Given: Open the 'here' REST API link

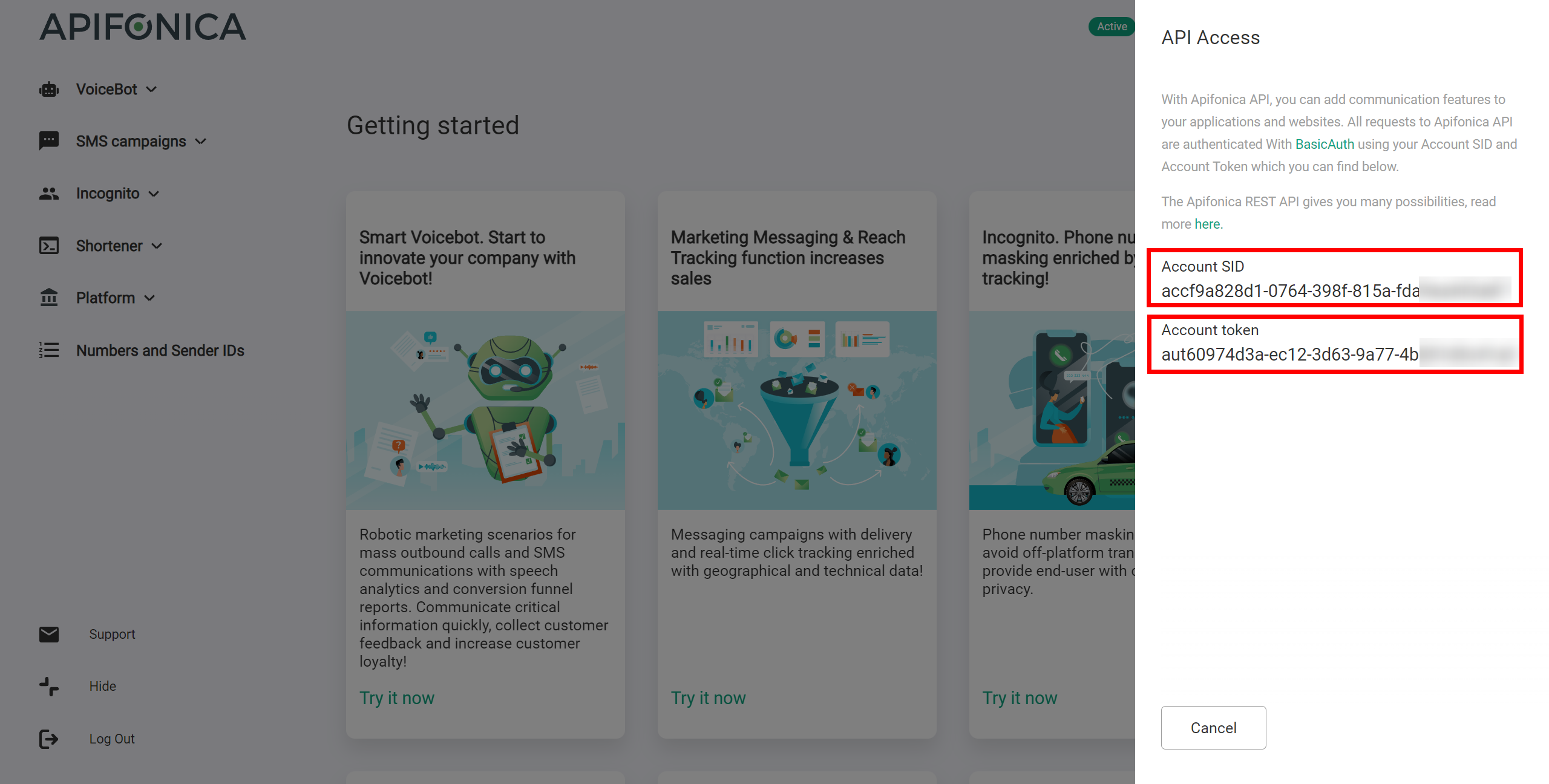Looking at the screenshot, I should 1208,224.
